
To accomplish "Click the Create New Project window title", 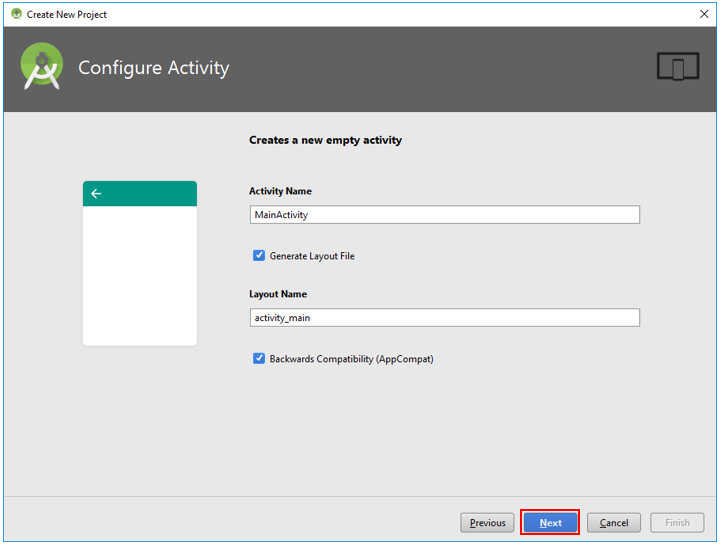I will (67, 15).
